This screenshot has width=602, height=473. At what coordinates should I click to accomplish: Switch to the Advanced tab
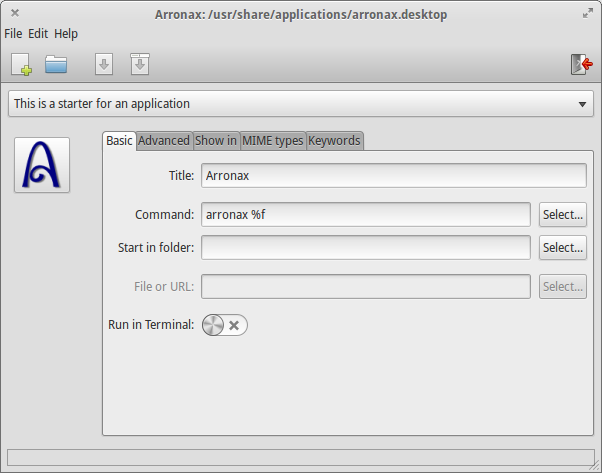[x=164, y=141]
